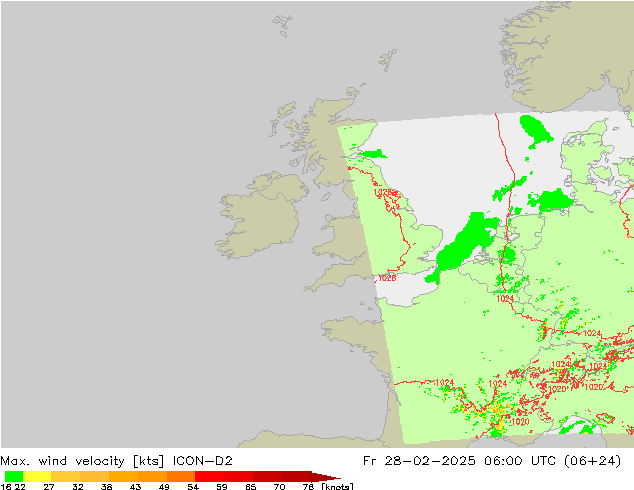
Task: Click the legend value '27'
Action: [49, 486]
